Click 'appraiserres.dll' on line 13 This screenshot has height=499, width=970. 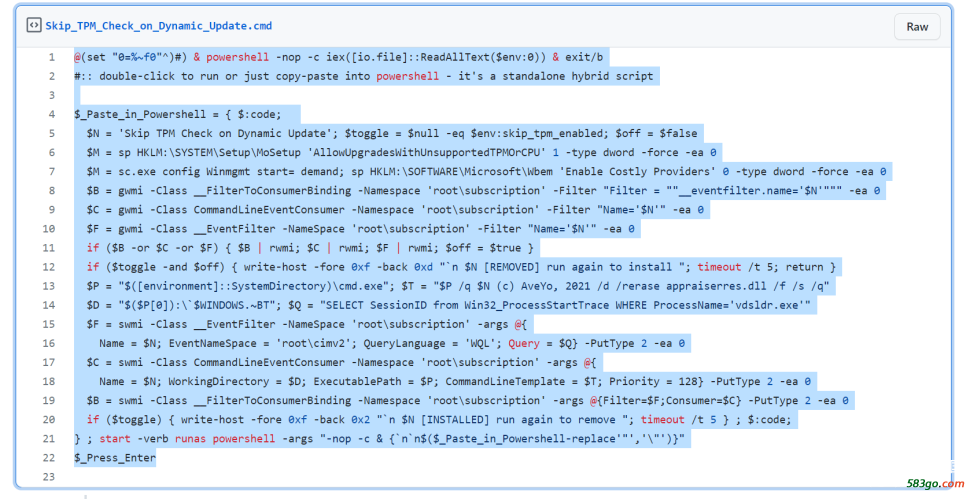coord(716,286)
